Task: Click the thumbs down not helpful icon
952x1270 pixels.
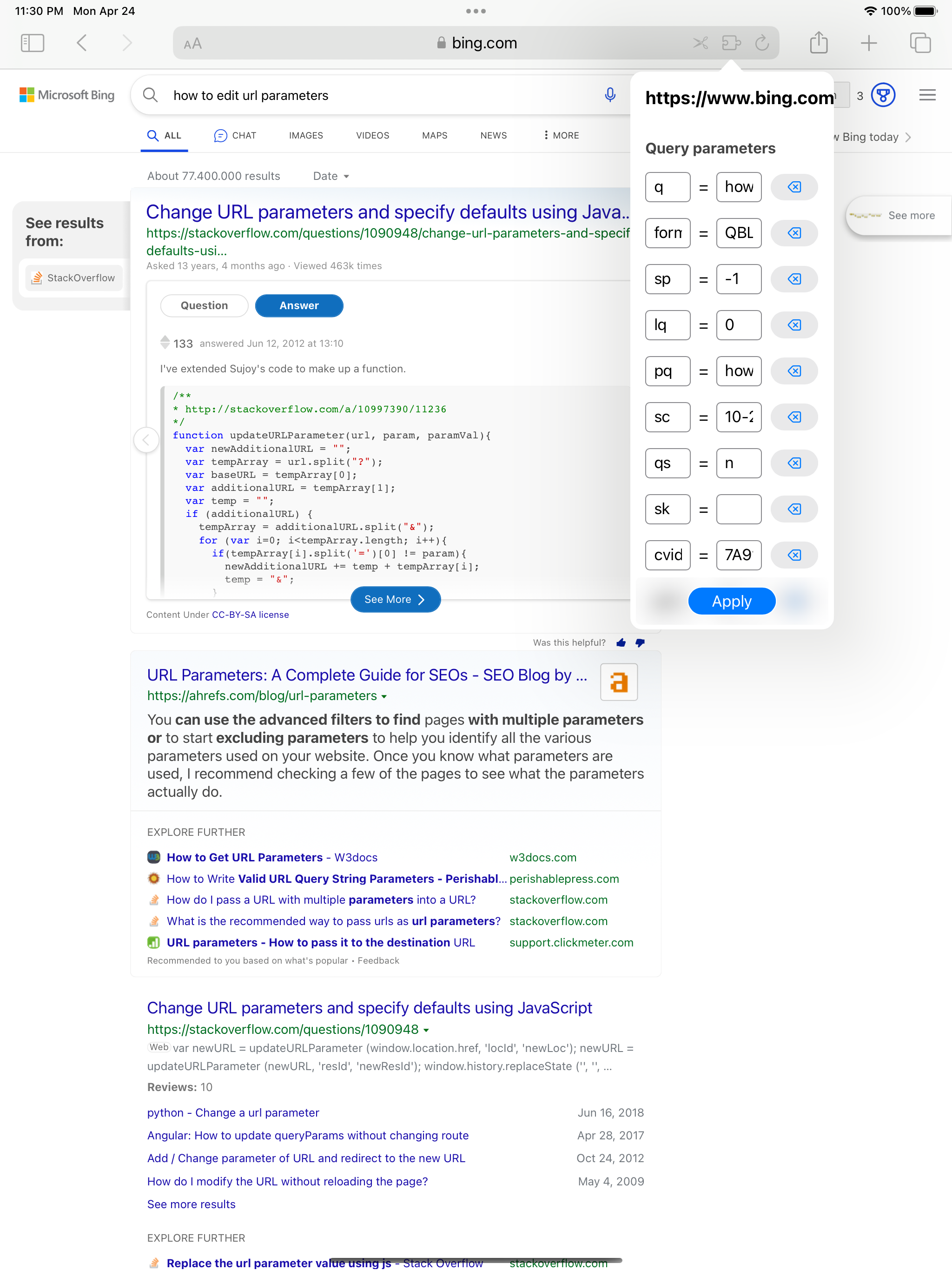Action: pos(640,643)
